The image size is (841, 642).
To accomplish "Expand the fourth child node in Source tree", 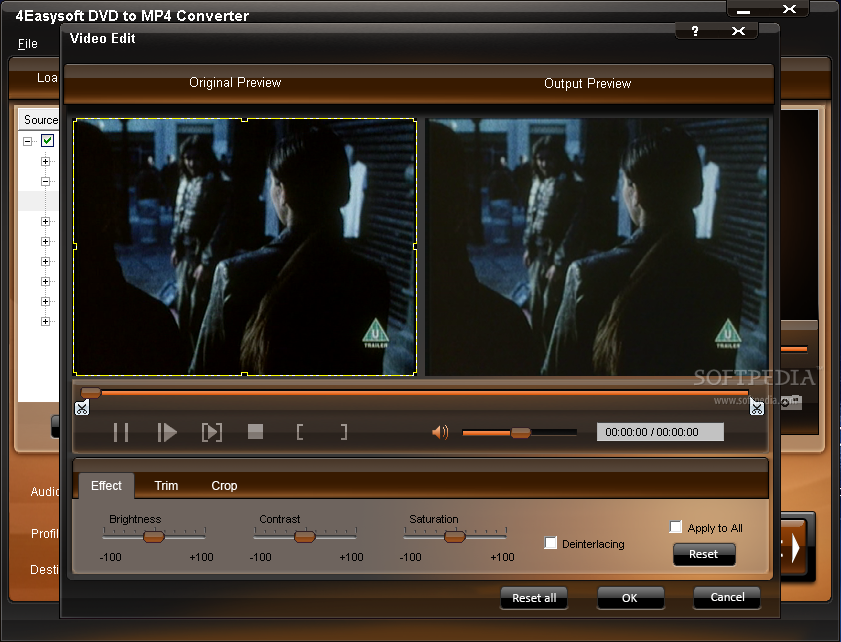I will (46, 241).
